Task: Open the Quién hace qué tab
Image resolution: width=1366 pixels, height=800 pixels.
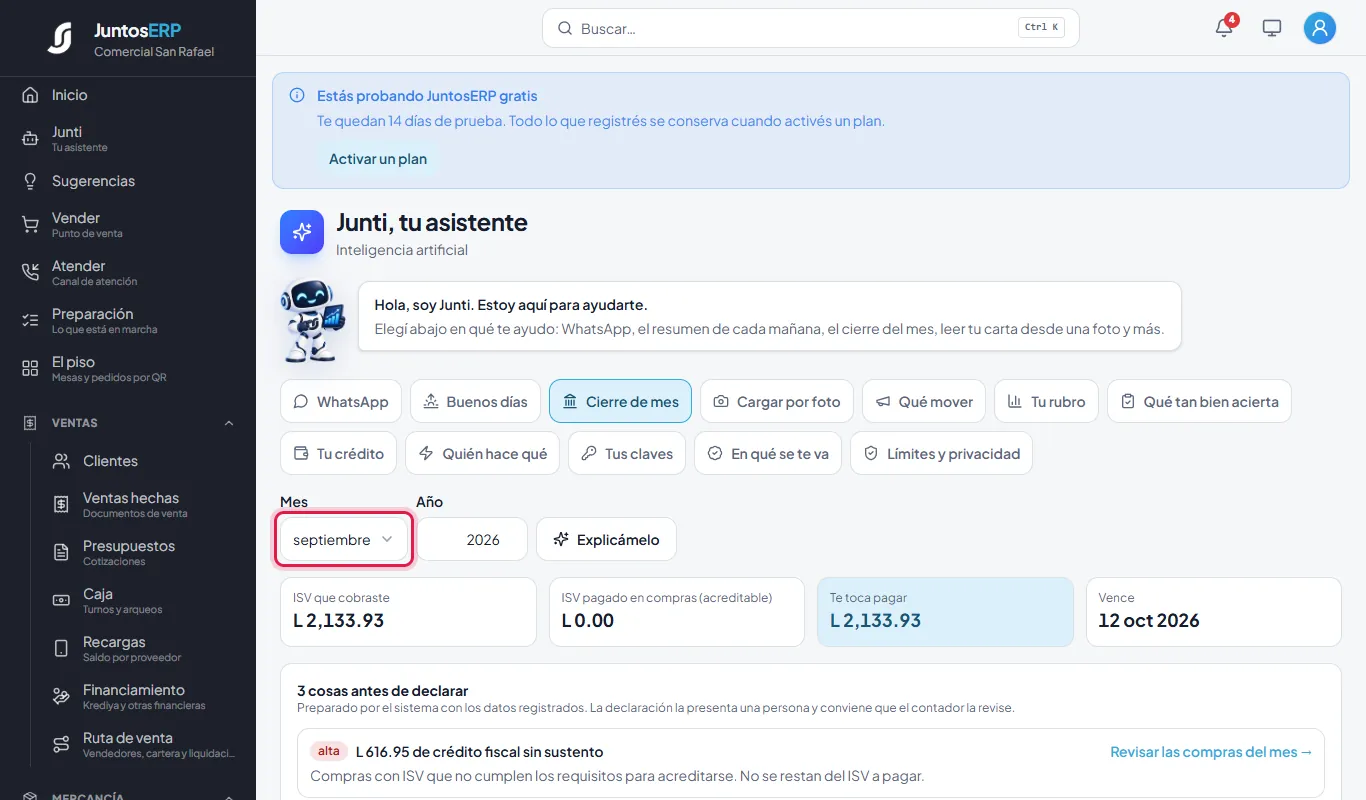Action: [x=483, y=454]
